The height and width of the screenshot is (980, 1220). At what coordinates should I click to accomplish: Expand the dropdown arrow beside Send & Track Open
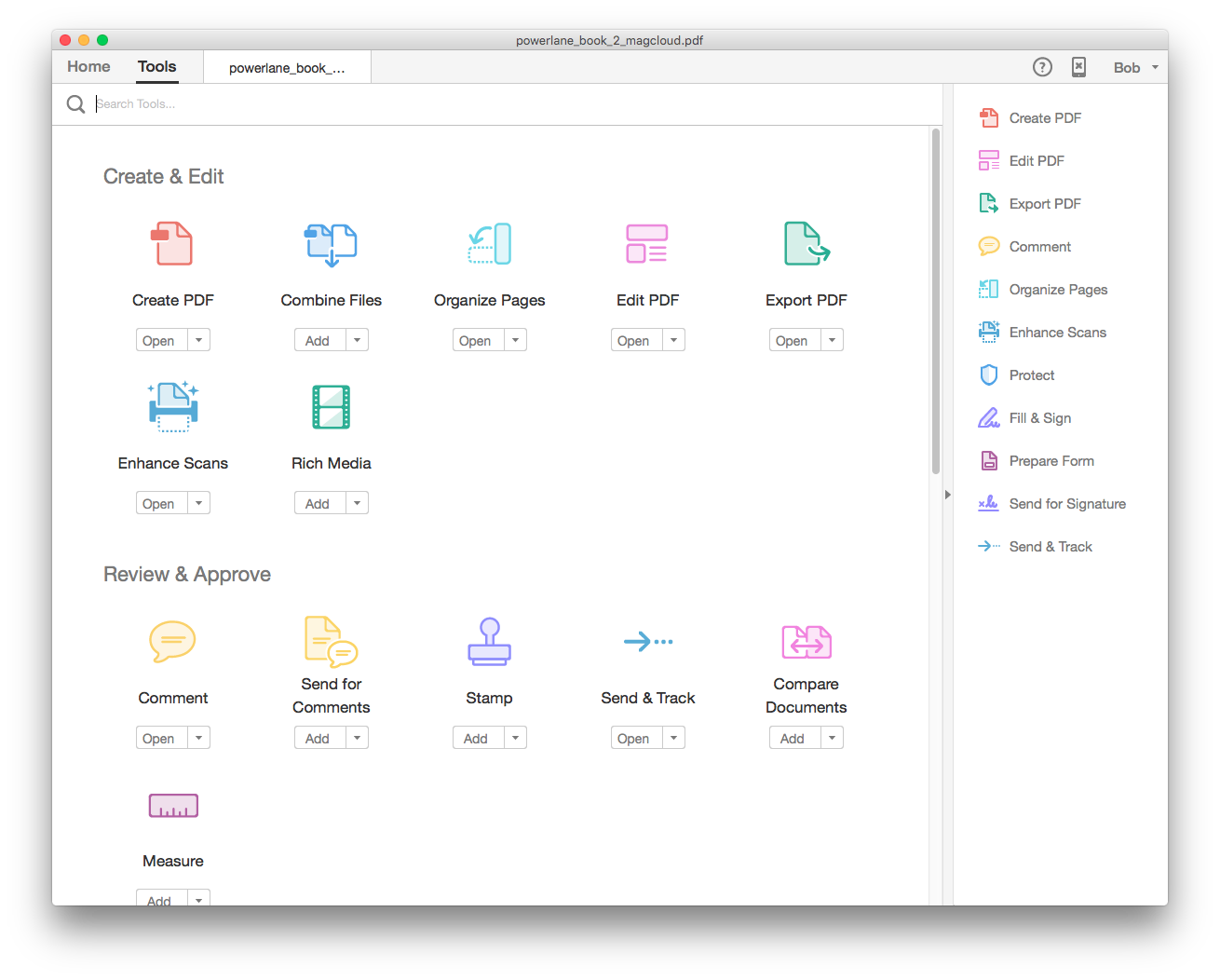point(674,738)
